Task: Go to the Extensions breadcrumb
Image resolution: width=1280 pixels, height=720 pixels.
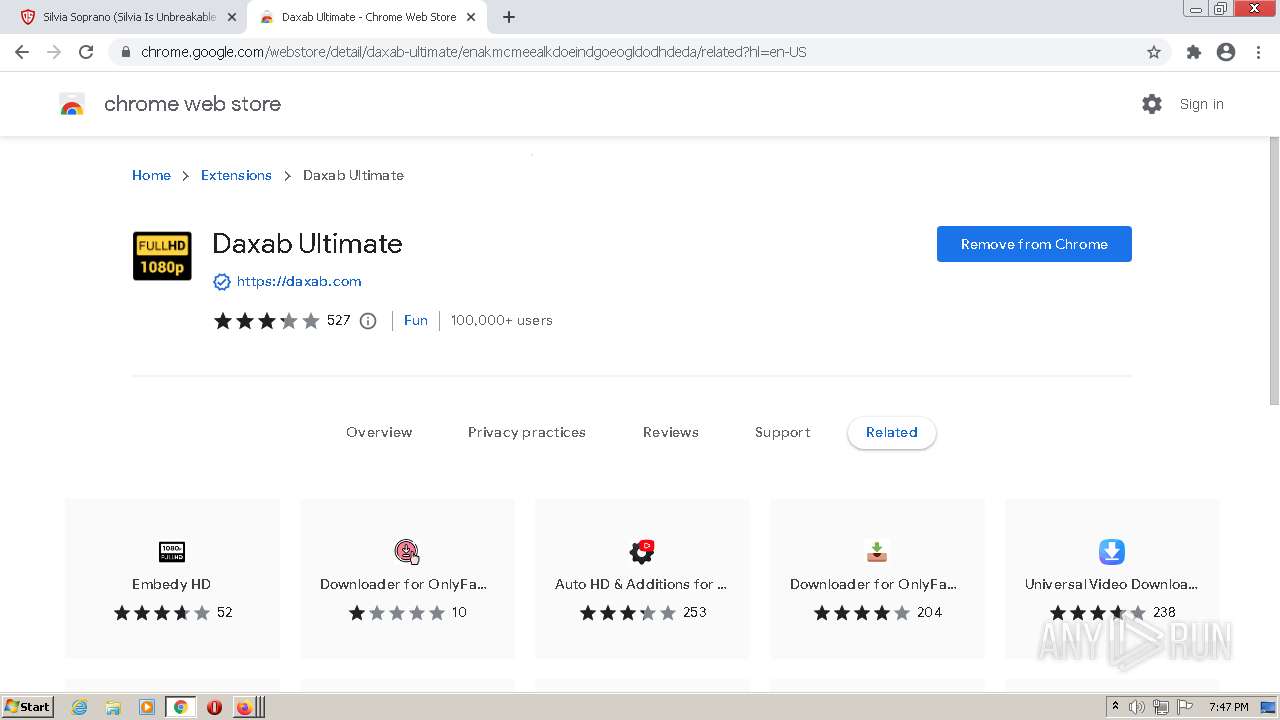Action: point(236,175)
